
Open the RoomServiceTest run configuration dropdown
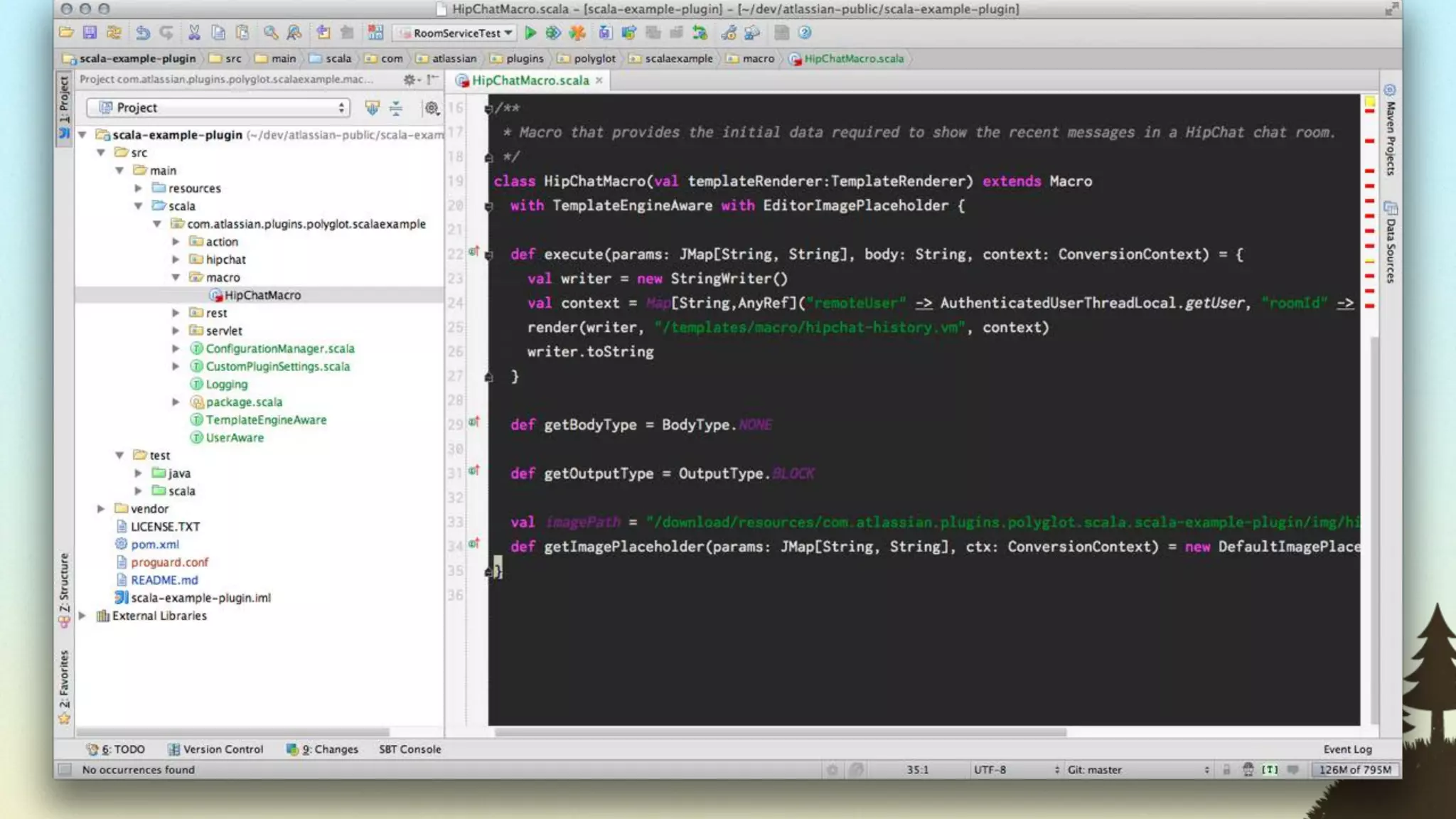point(456,33)
